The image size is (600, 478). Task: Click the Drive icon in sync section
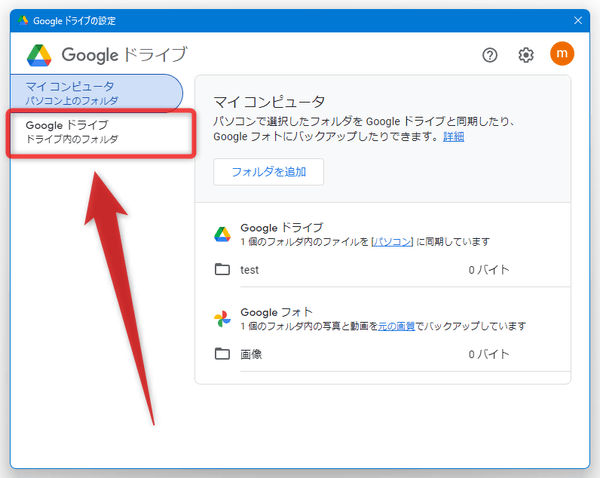click(222, 234)
